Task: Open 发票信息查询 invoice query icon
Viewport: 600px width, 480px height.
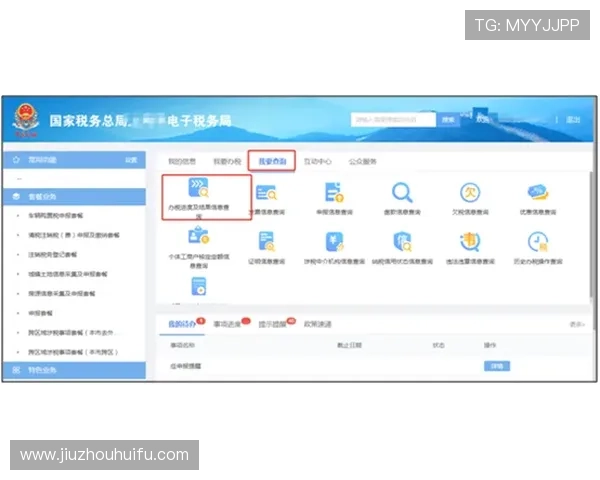Action: [x=266, y=193]
